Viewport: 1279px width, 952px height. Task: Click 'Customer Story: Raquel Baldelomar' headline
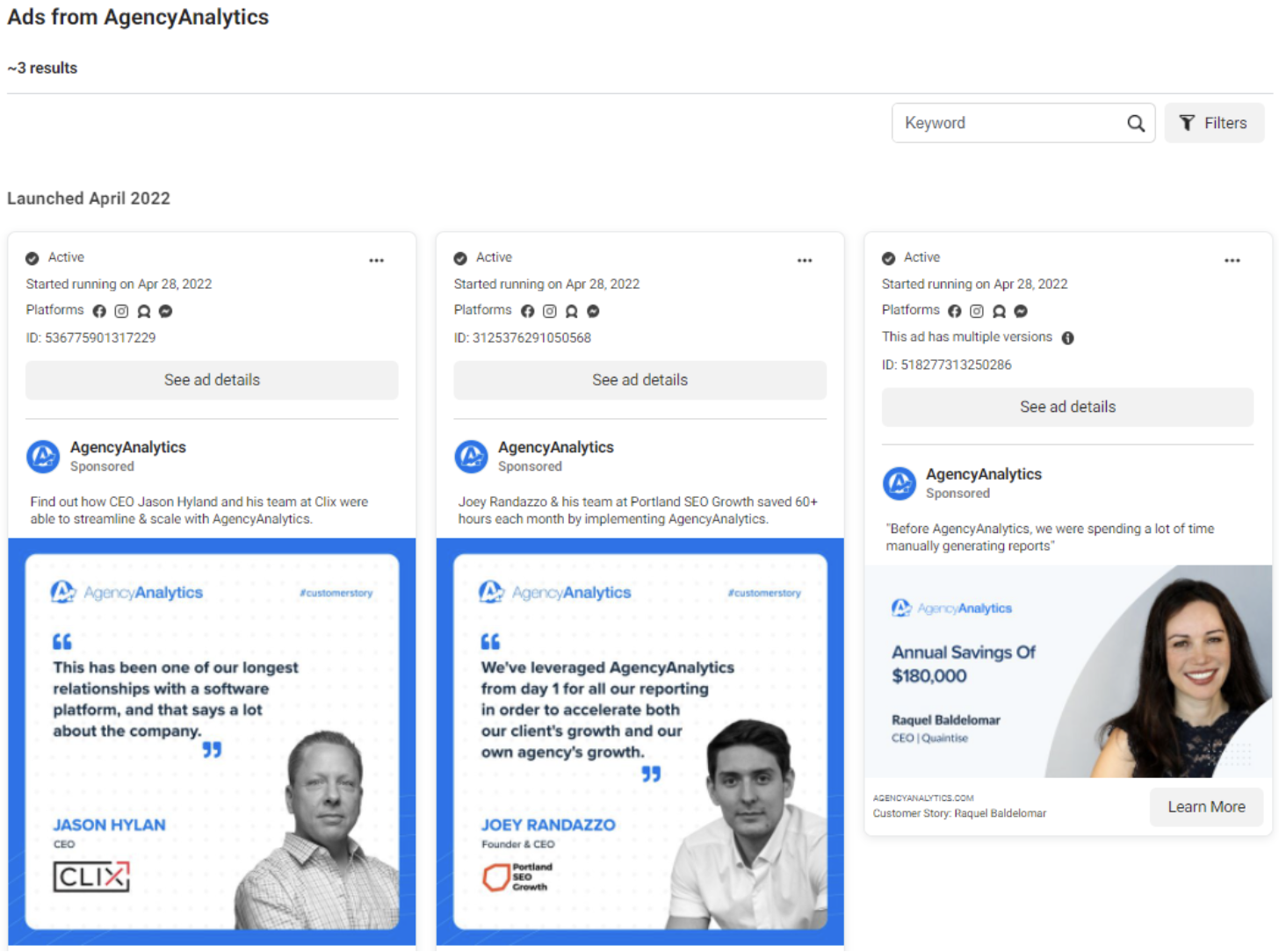click(959, 814)
